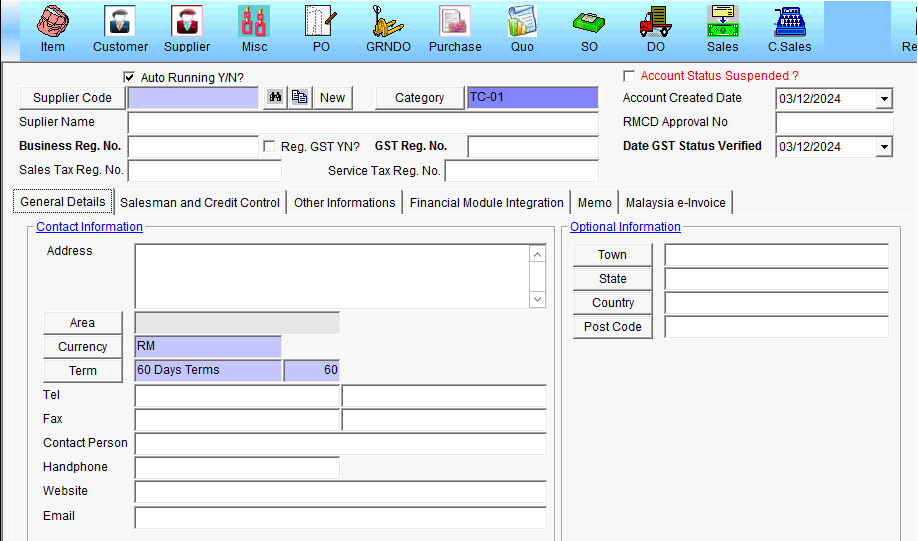
Task: Open the Item module icon
Action: click(53, 22)
